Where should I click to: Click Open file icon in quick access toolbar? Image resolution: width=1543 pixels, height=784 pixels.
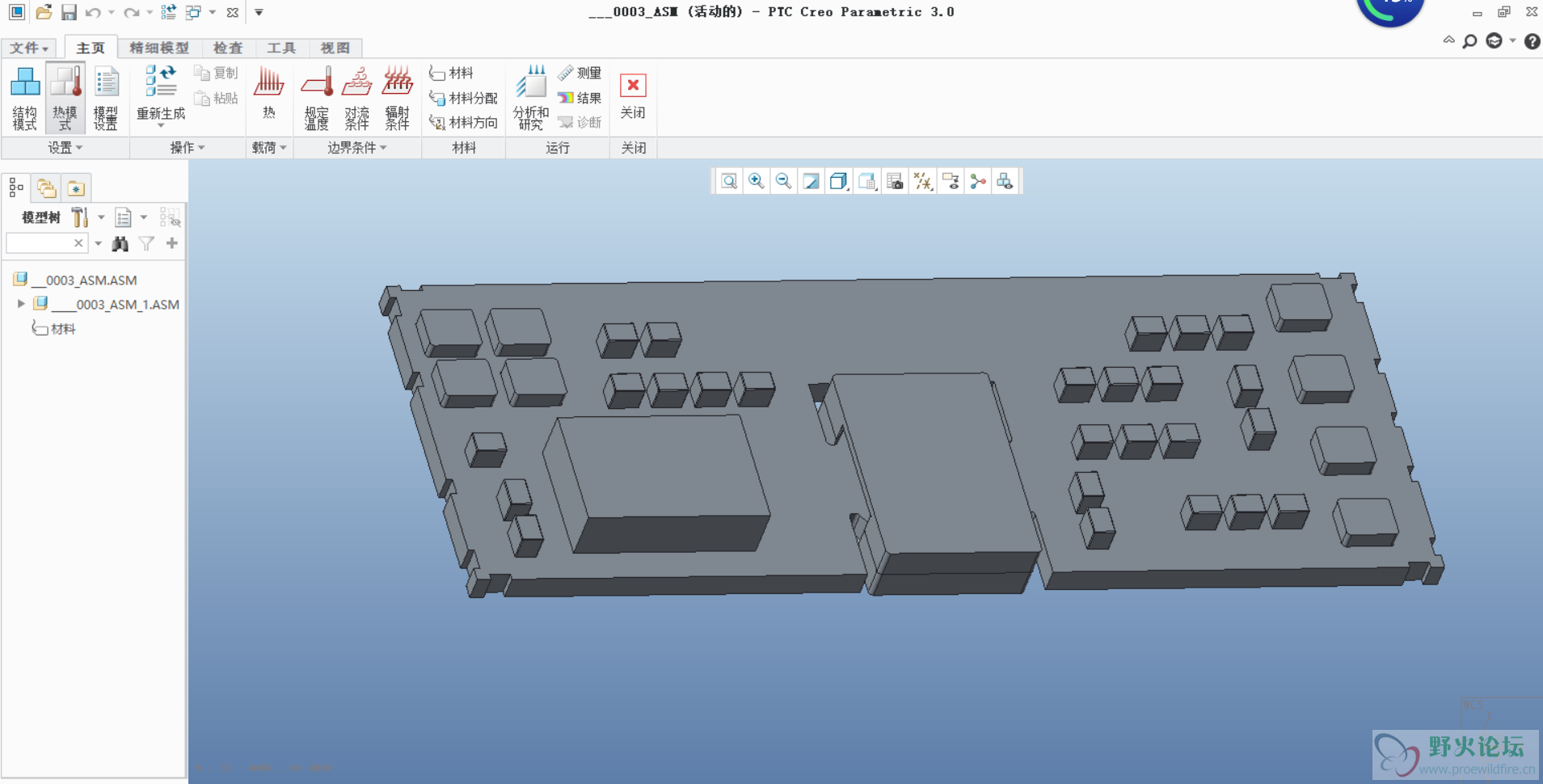pos(44,12)
